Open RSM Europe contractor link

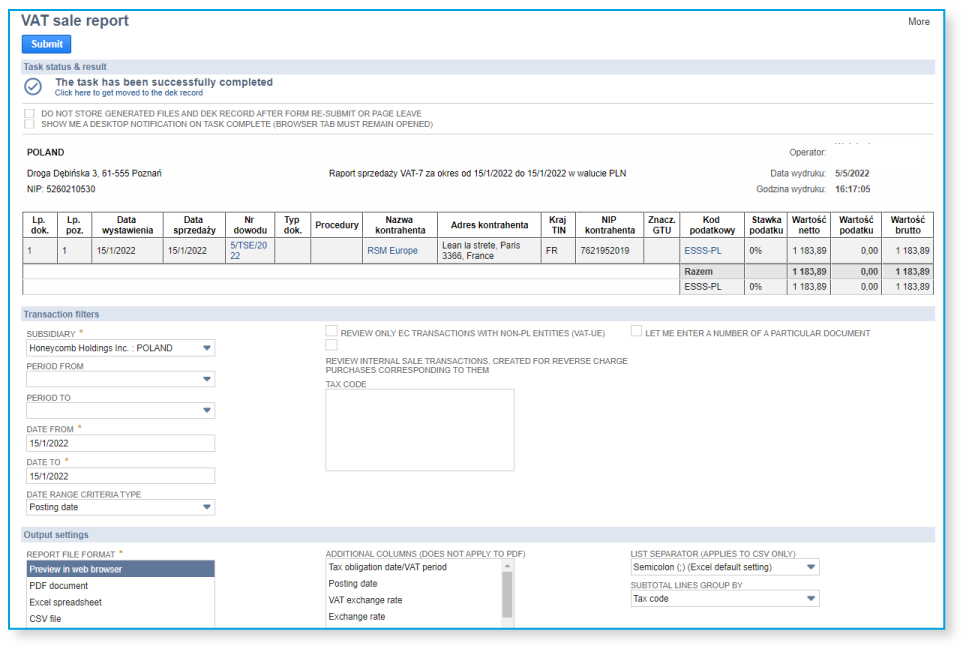pyautogui.click(x=392, y=251)
